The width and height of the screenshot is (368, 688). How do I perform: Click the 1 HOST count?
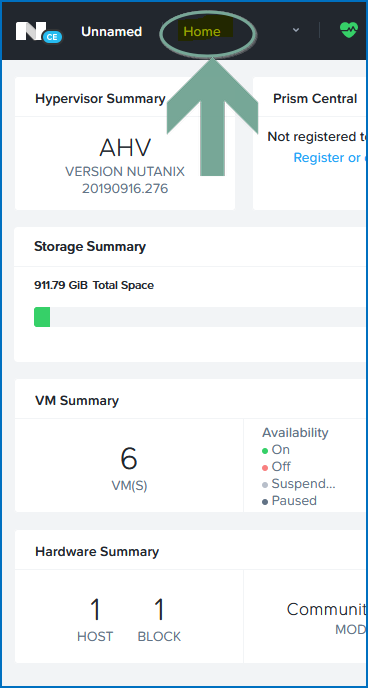(x=95, y=620)
